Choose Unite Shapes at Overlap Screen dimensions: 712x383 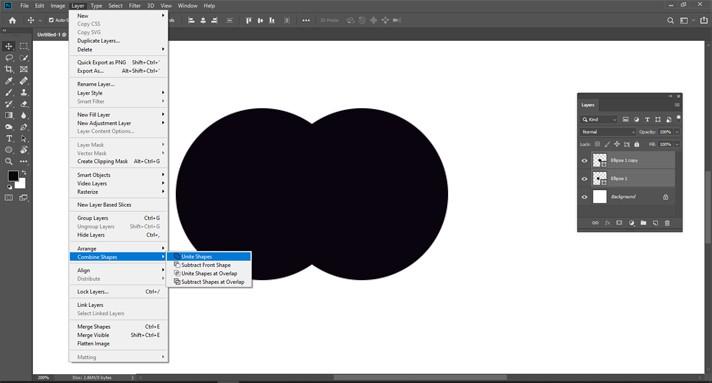point(209,274)
